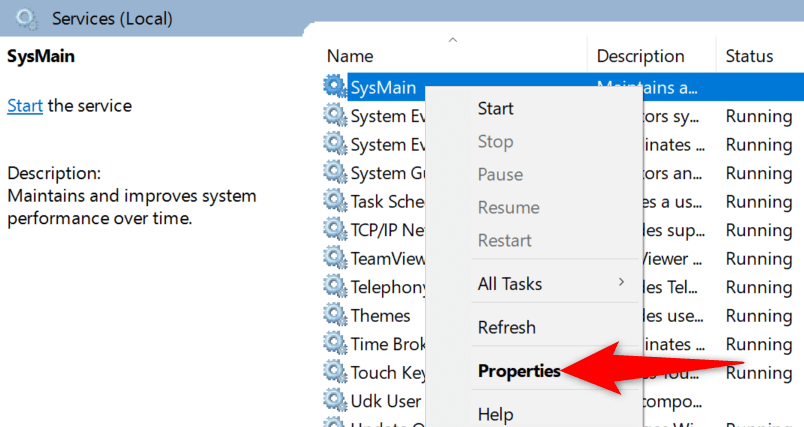804x427 pixels.
Task: Click the Start the service link
Action: click(25, 105)
